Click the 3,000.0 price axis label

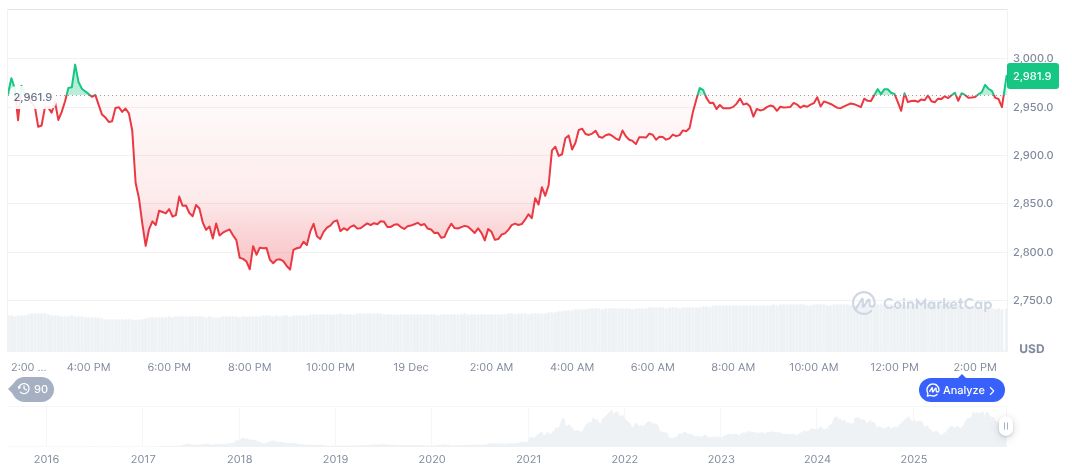(x=1033, y=58)
